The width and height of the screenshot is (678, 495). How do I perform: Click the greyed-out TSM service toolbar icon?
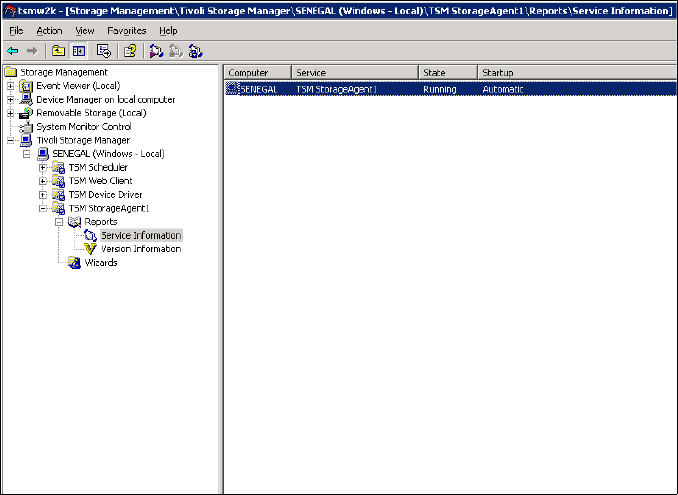click(176, 51)
